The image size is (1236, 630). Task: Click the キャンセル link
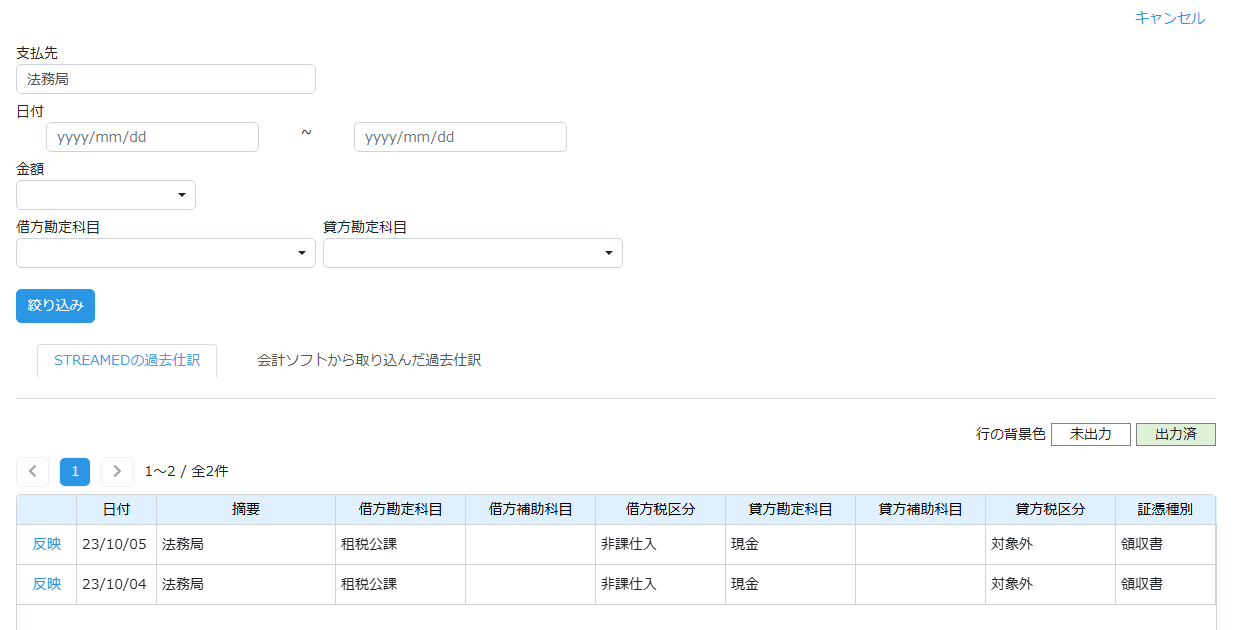(1169, 18)
